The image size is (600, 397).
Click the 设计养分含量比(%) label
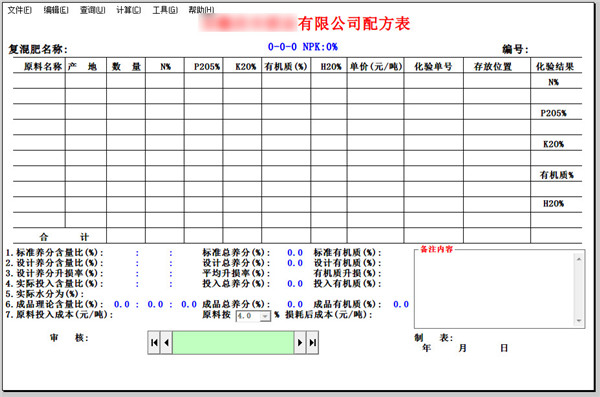point(54,263)
